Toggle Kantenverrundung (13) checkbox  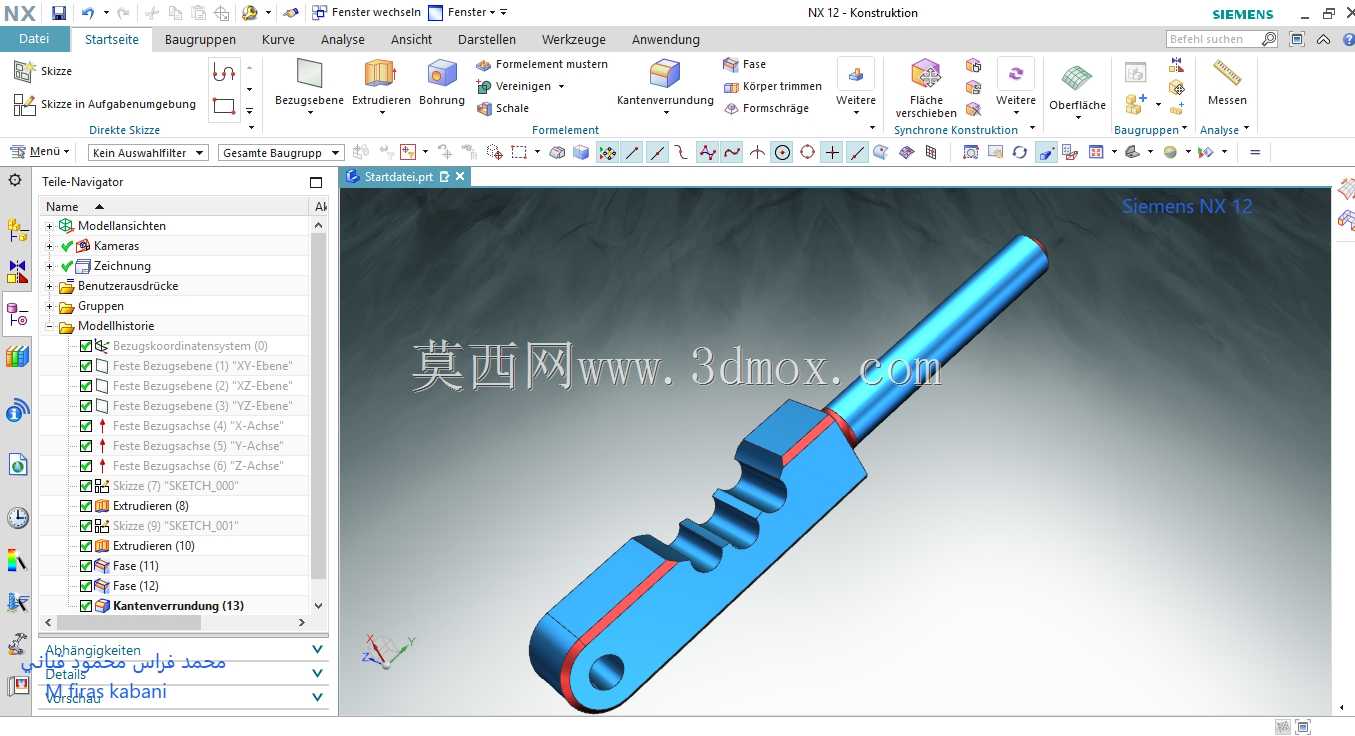pos(86,606)
